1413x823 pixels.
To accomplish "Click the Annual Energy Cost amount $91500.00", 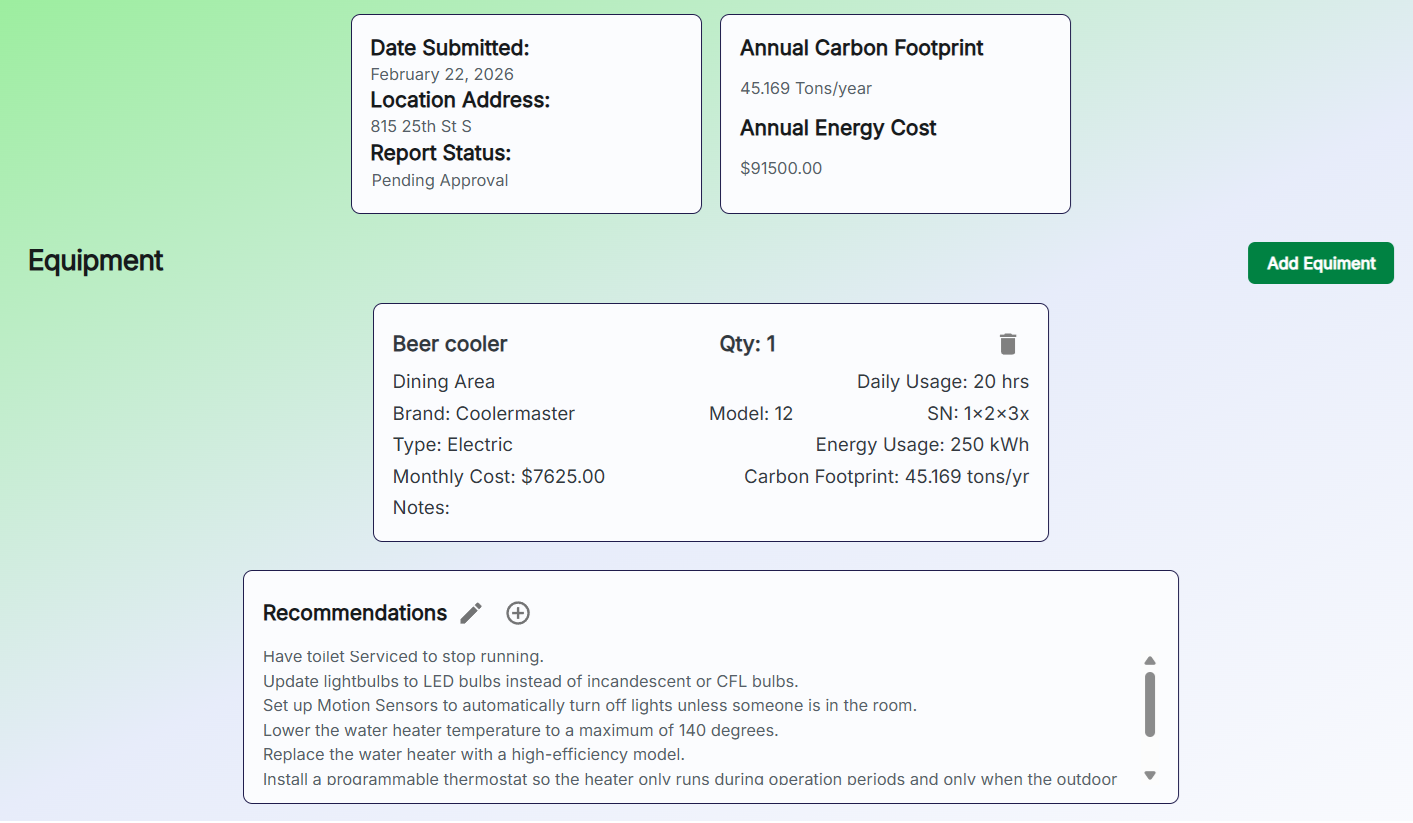I will pyautogui.click(x=781, y=168).
